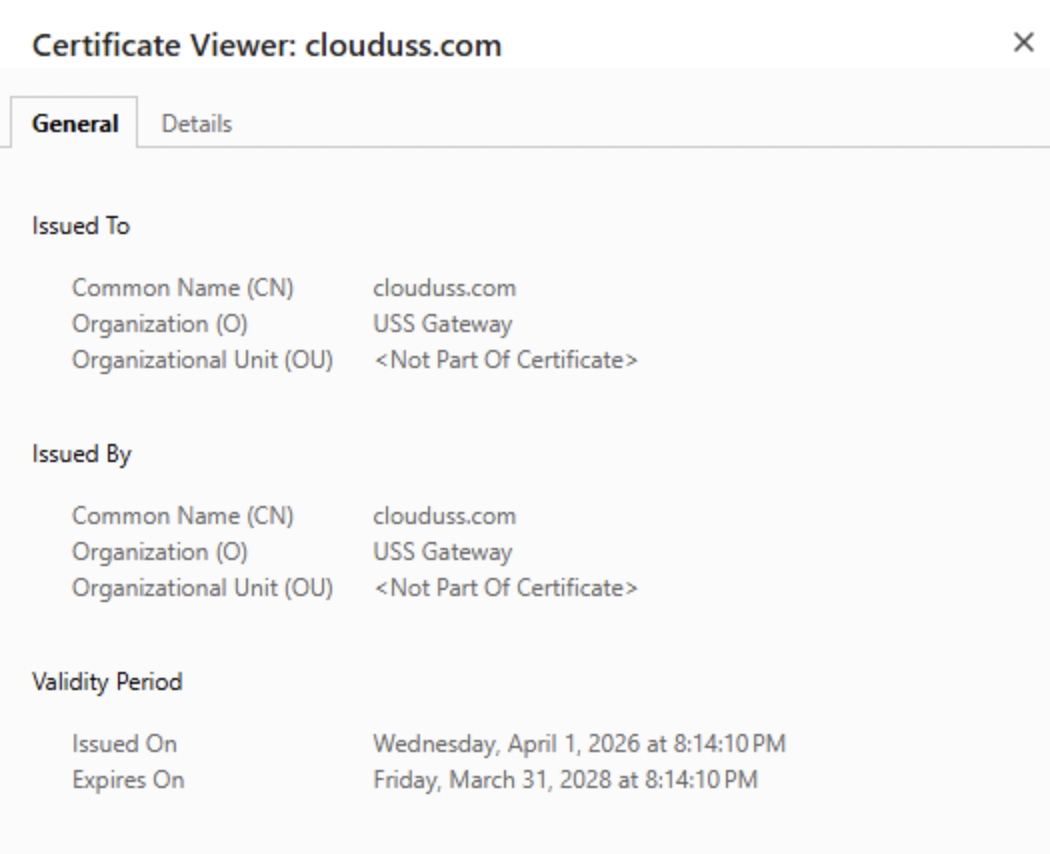This screenshot has width=1050, height=854.
Task: Click USS Gateway organization under Issued By
Action: [x=442, y=552]
